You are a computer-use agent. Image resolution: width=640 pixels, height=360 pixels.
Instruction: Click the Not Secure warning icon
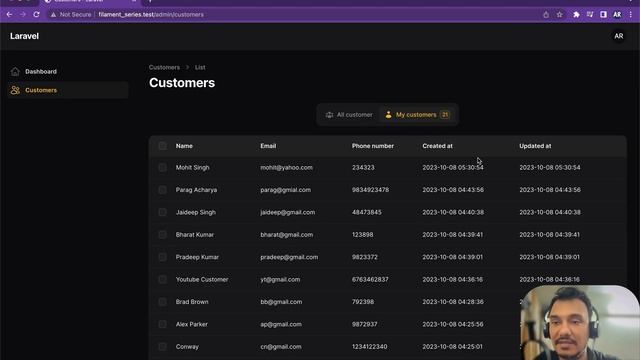tap(53, 15)
